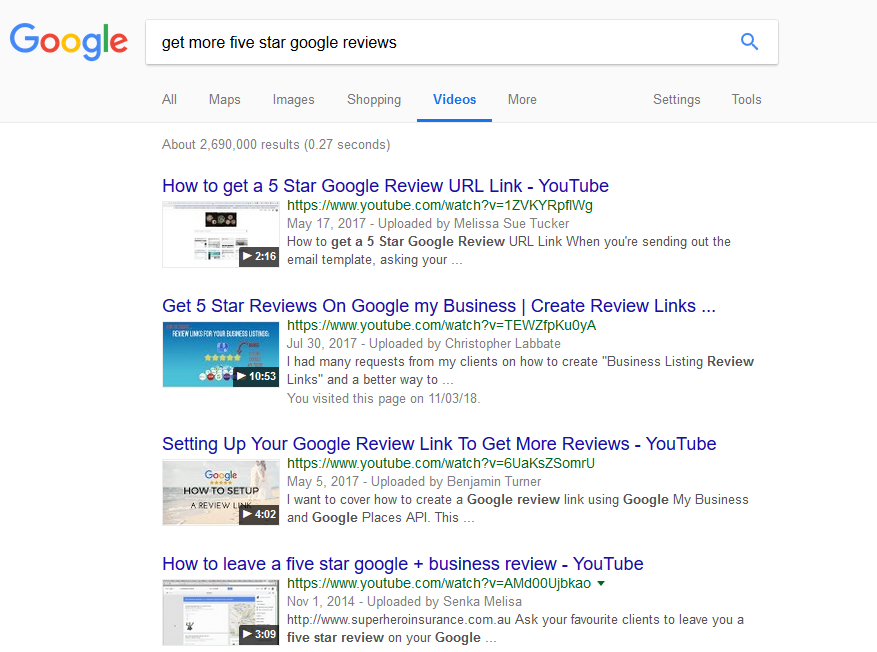The width and height of the screenshot is (877, 652).
Task: Switch to the All tab
Action: (169, 100)
